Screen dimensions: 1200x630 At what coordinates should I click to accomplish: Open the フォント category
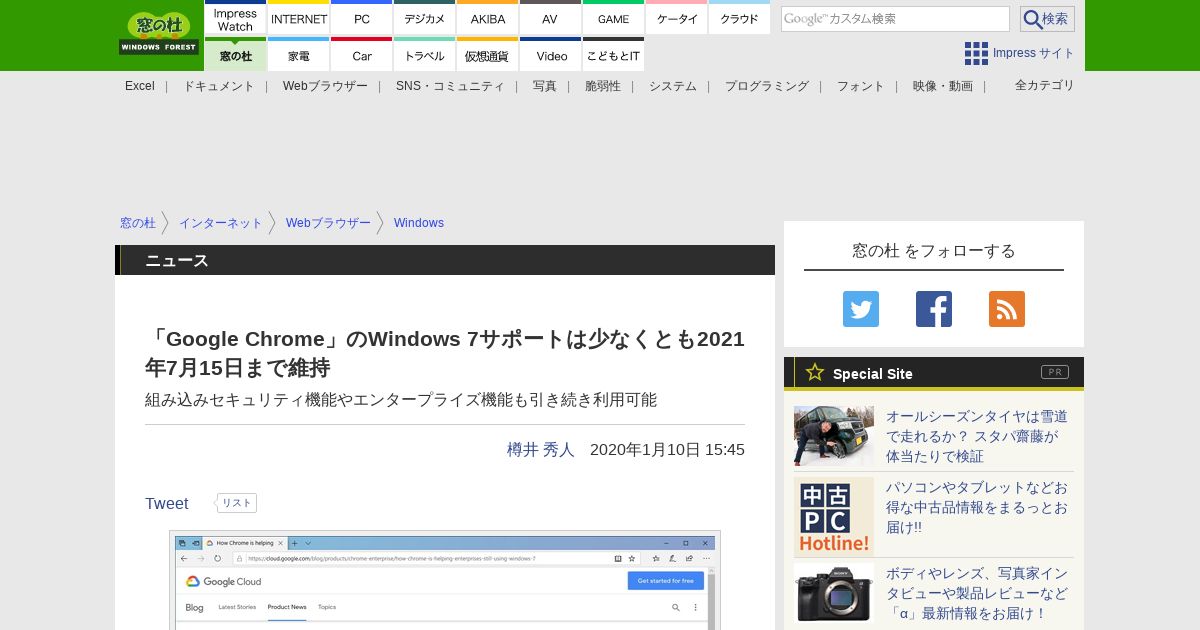(x=861, y=86)
